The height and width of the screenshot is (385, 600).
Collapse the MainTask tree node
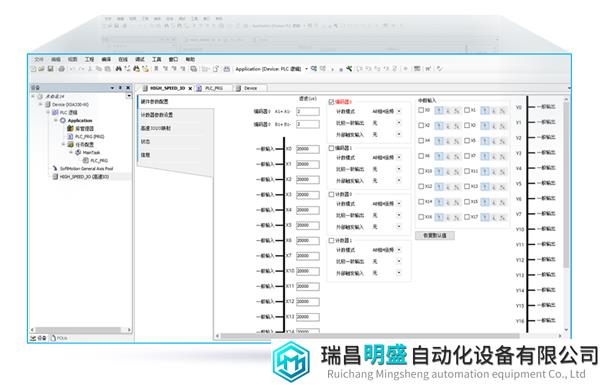click(71, 152)
